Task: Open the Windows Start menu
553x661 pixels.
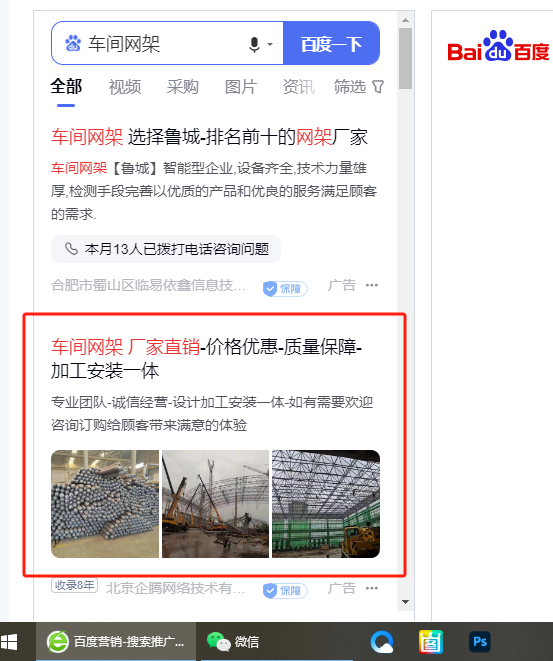Action: tap(9, 642)
